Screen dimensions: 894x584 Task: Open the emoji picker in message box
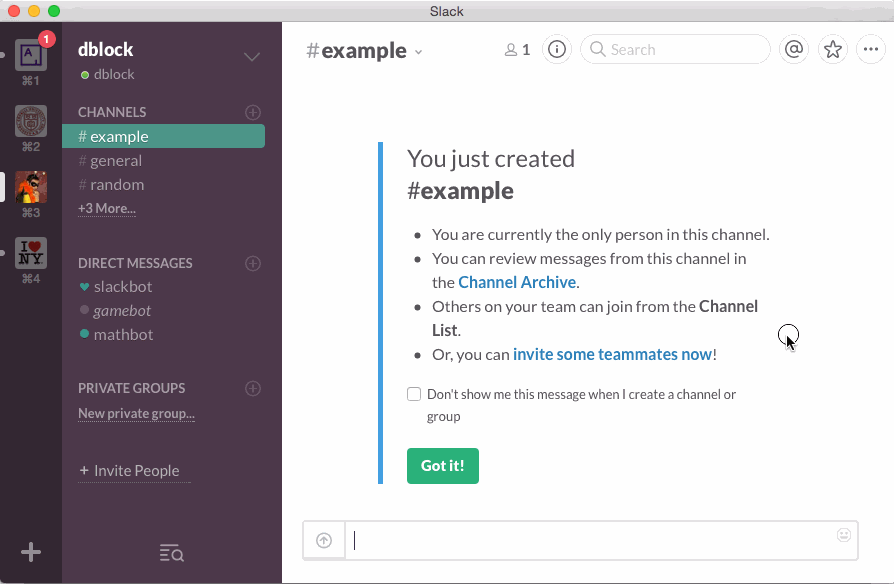844,534
